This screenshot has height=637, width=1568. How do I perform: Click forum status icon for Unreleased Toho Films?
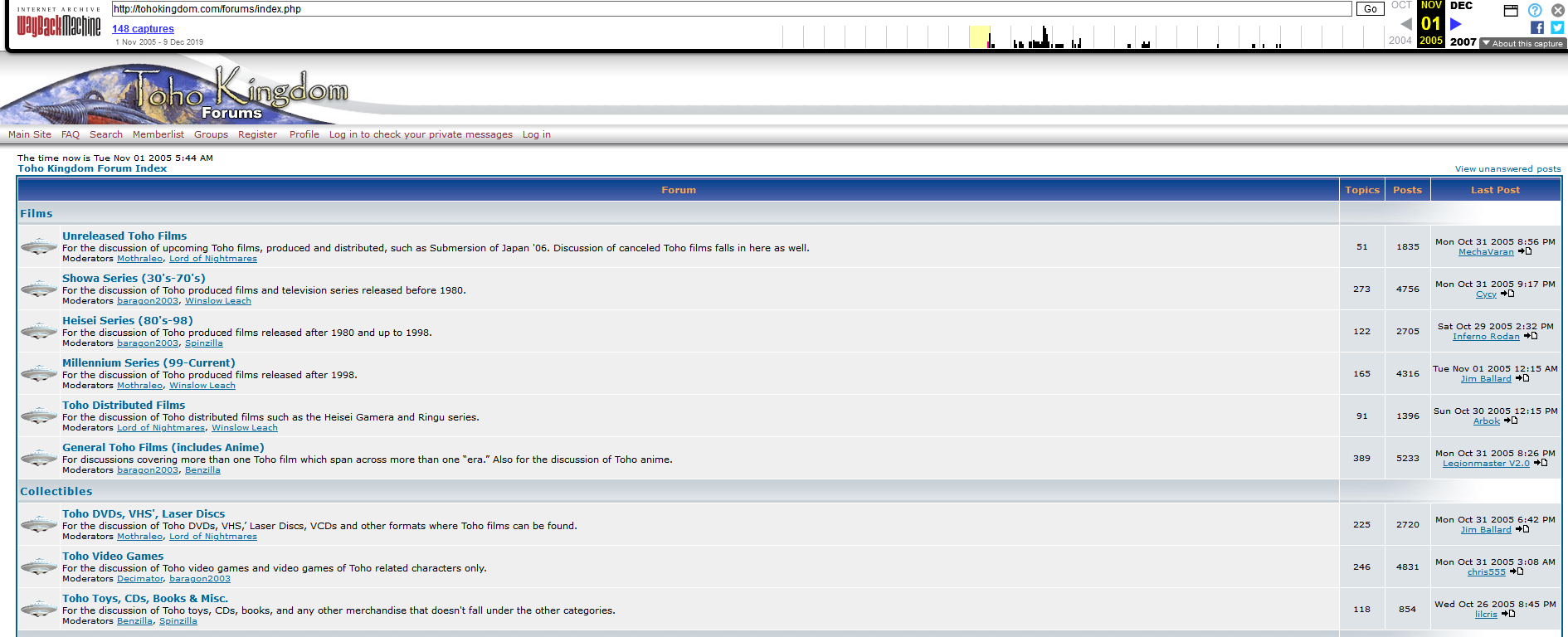click(x=38, y=246)
